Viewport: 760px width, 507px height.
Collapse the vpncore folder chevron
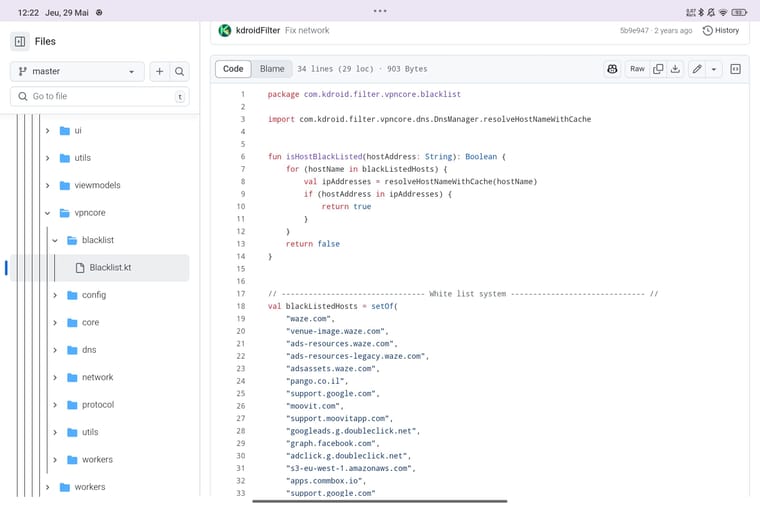tap(48, 213)
